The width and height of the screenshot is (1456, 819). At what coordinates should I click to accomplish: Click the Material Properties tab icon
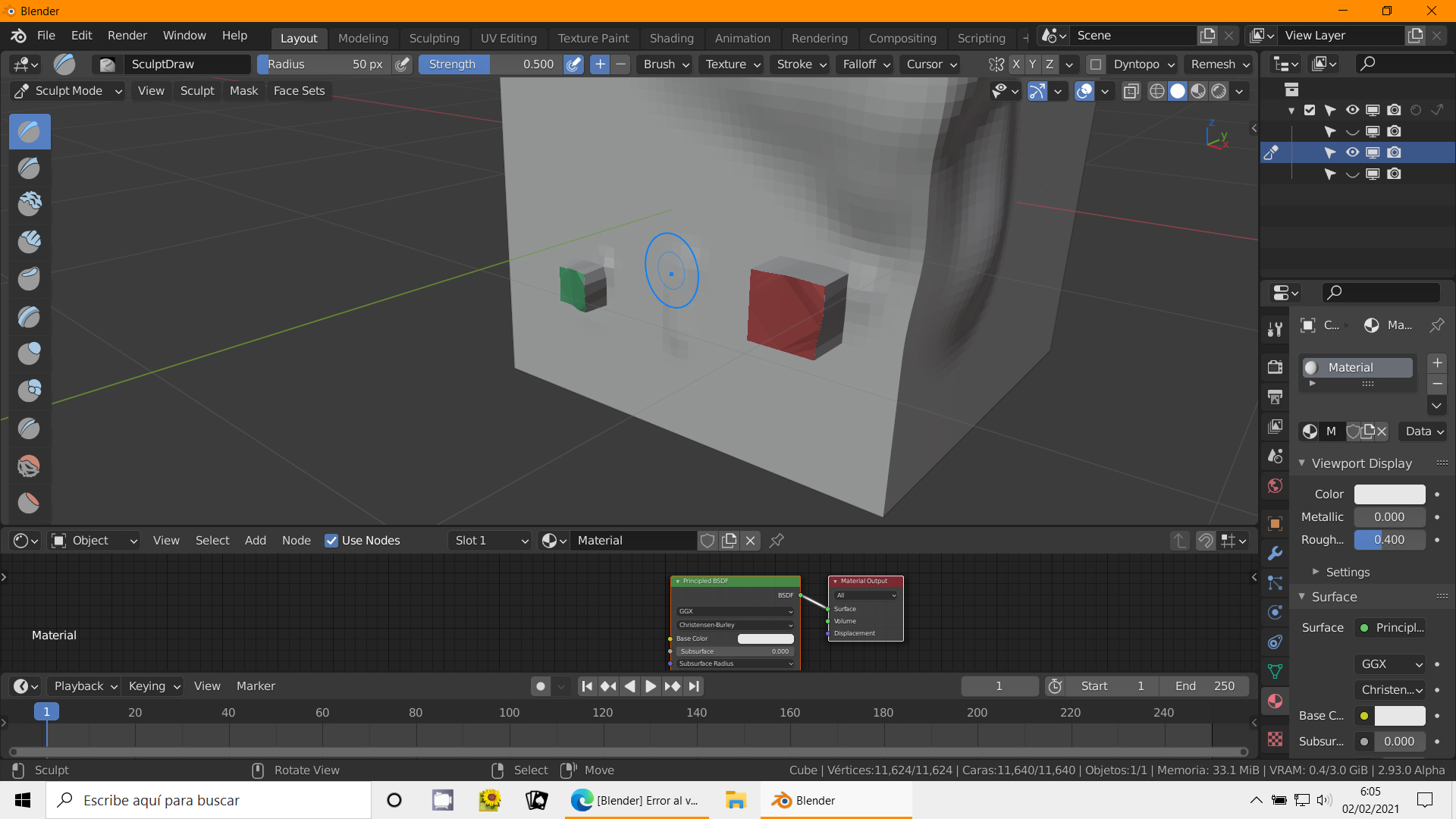pyautogui.click(x=1276, y=701)
